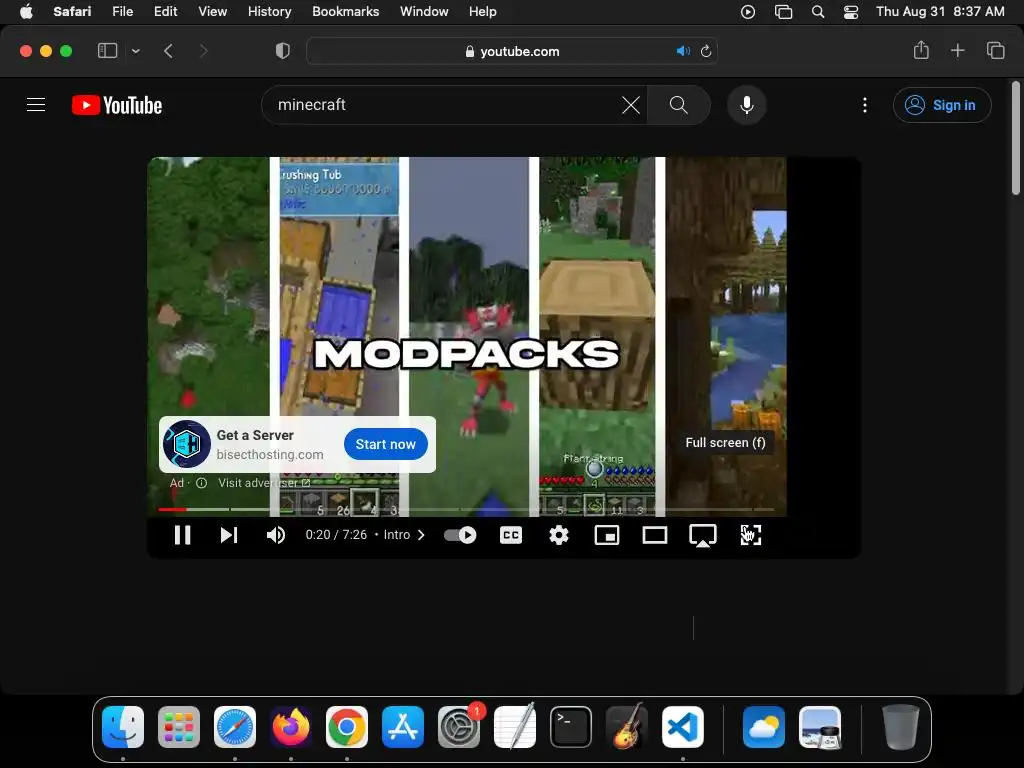1024x768 pixels.
Task: Show Safari tab overview
Action: click(995, 50)
